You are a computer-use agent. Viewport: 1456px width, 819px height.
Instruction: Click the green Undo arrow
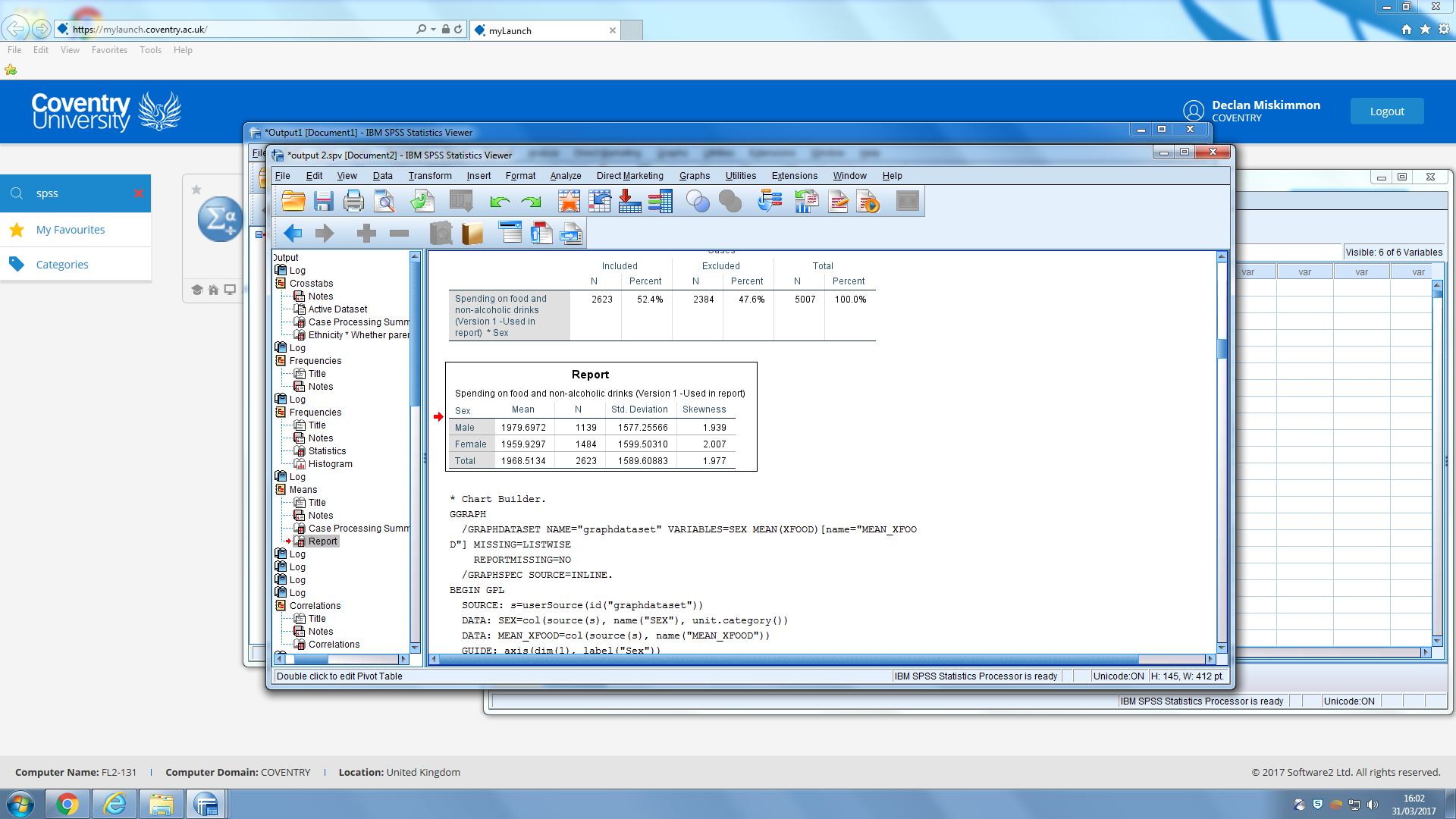click(499, 202)
